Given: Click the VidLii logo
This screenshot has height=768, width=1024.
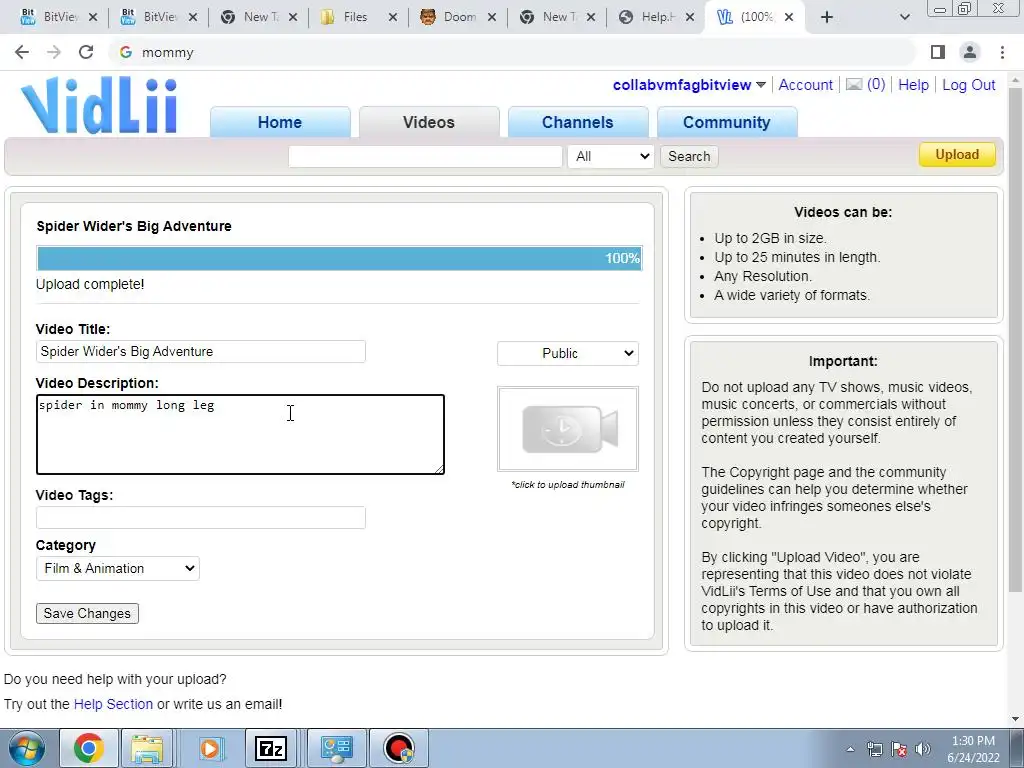Looking at the screenshot, I should click(99, 105).
